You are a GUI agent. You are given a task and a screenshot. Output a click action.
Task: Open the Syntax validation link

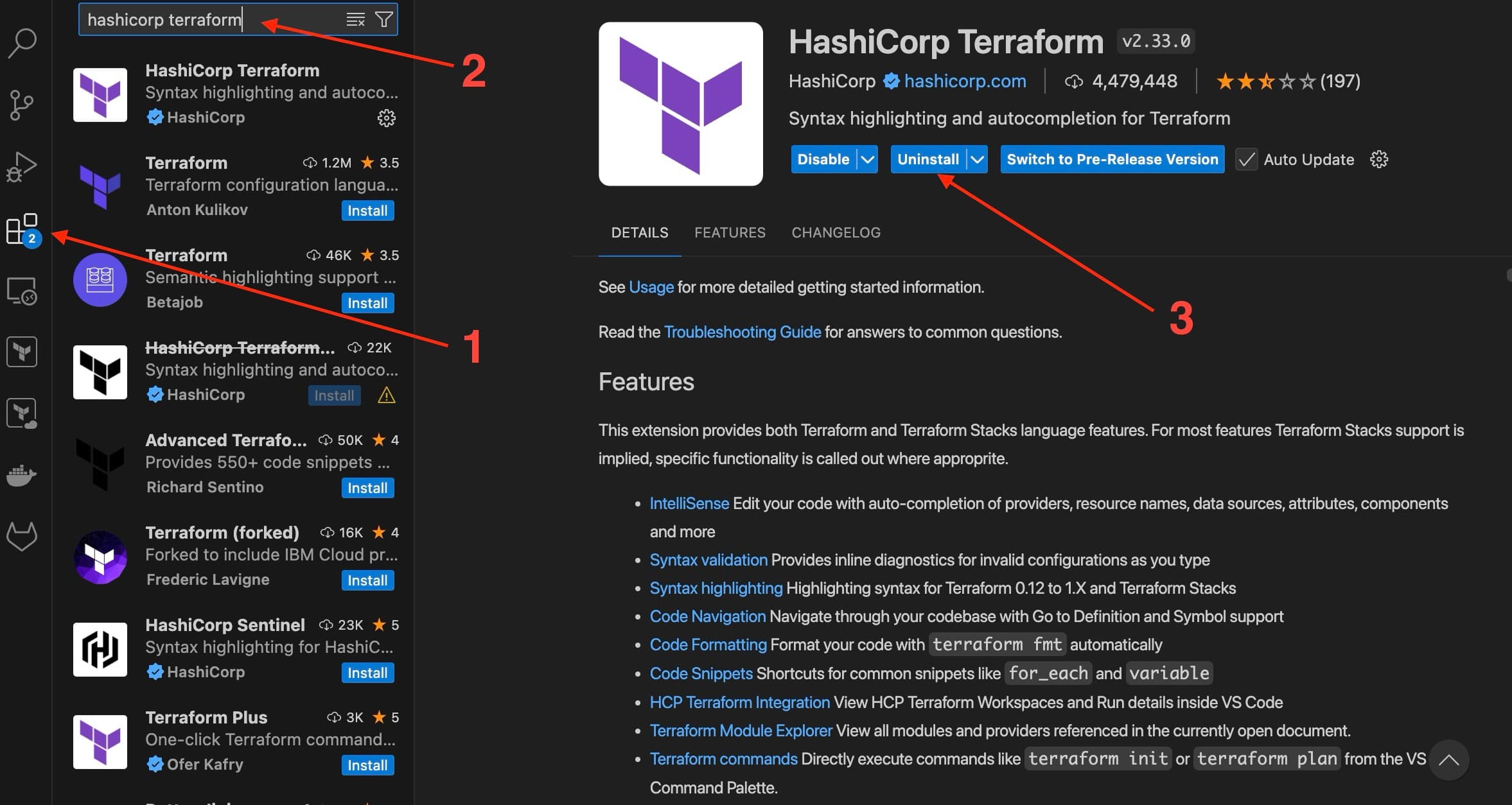(708, 560)
